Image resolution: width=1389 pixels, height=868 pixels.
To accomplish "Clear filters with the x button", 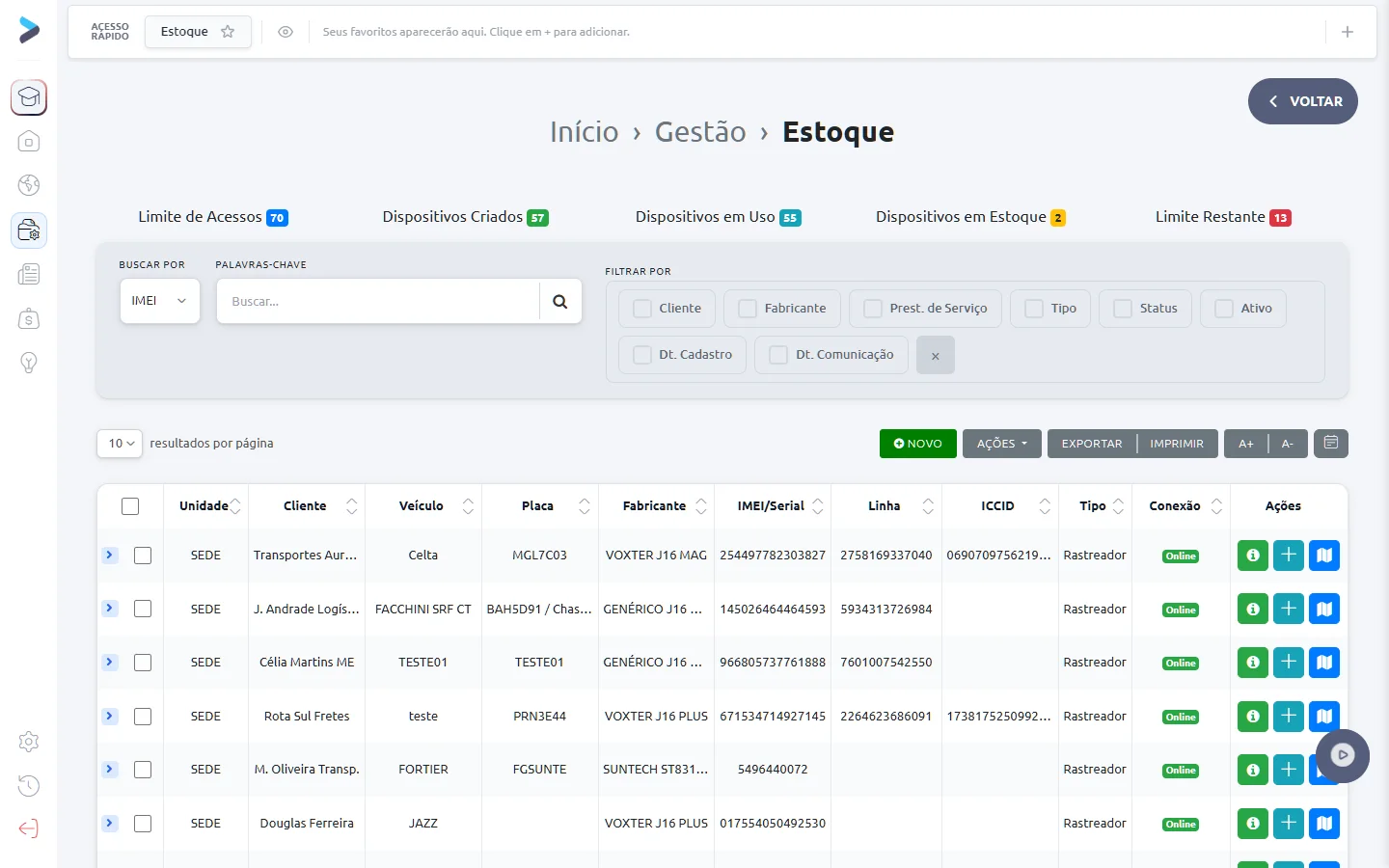I will tap(936, 355).
